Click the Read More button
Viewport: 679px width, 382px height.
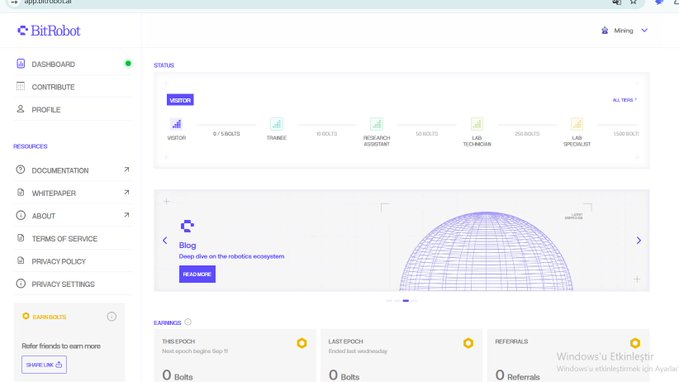click(x=197, y=274)
